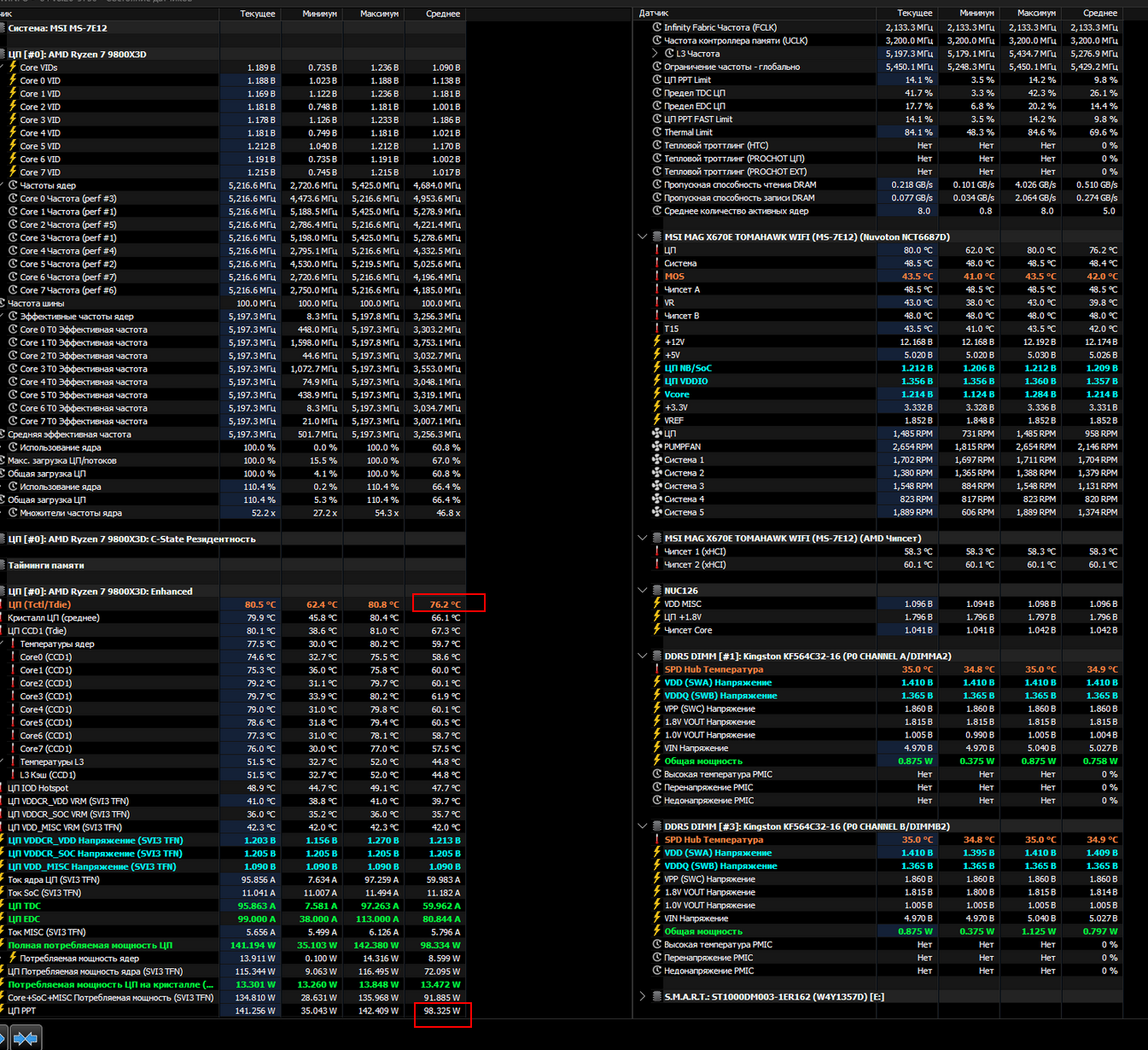The image size is (1148, 1050).
Task: Select the Пропускная способность чтения DRAM label
Action: (x=740, y=185)
